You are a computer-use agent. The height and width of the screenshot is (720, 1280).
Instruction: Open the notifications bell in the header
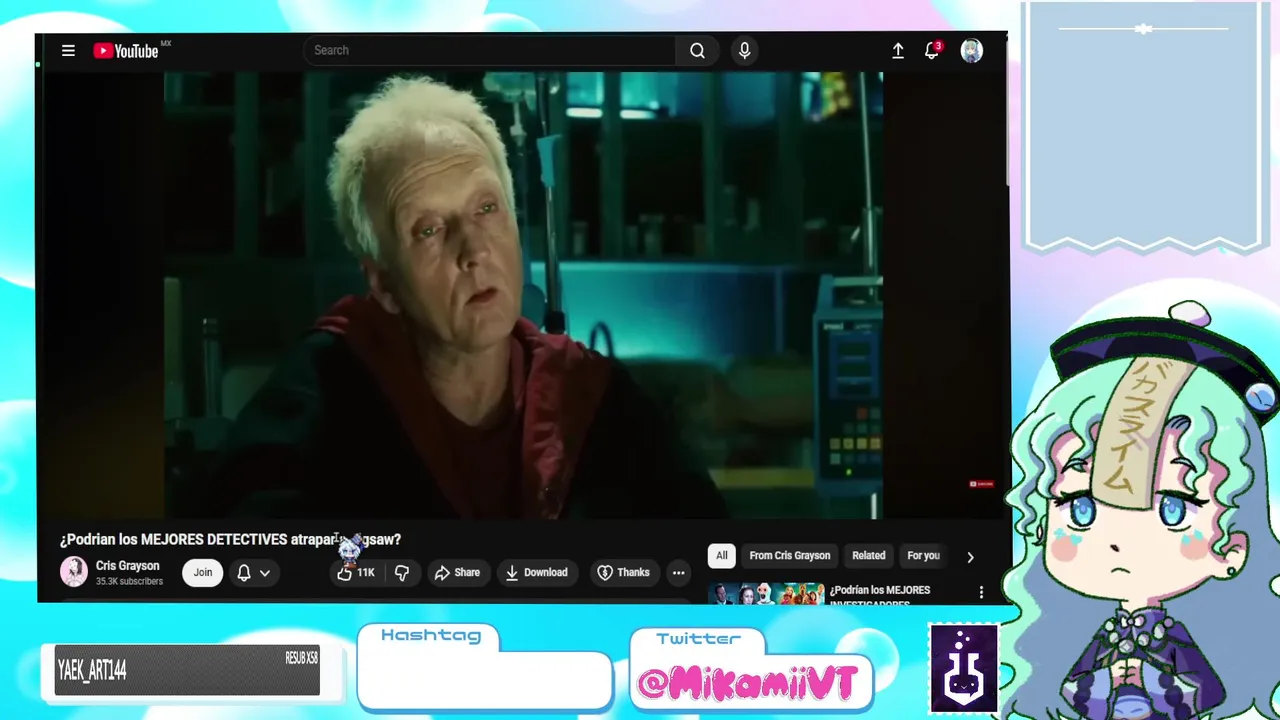point(932,51)
